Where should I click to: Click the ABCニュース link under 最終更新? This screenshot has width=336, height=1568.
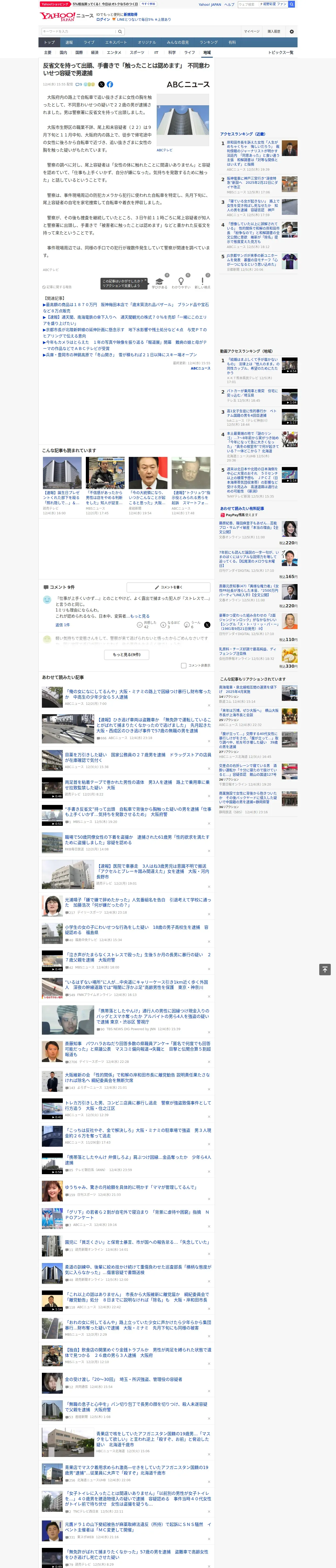201,368
